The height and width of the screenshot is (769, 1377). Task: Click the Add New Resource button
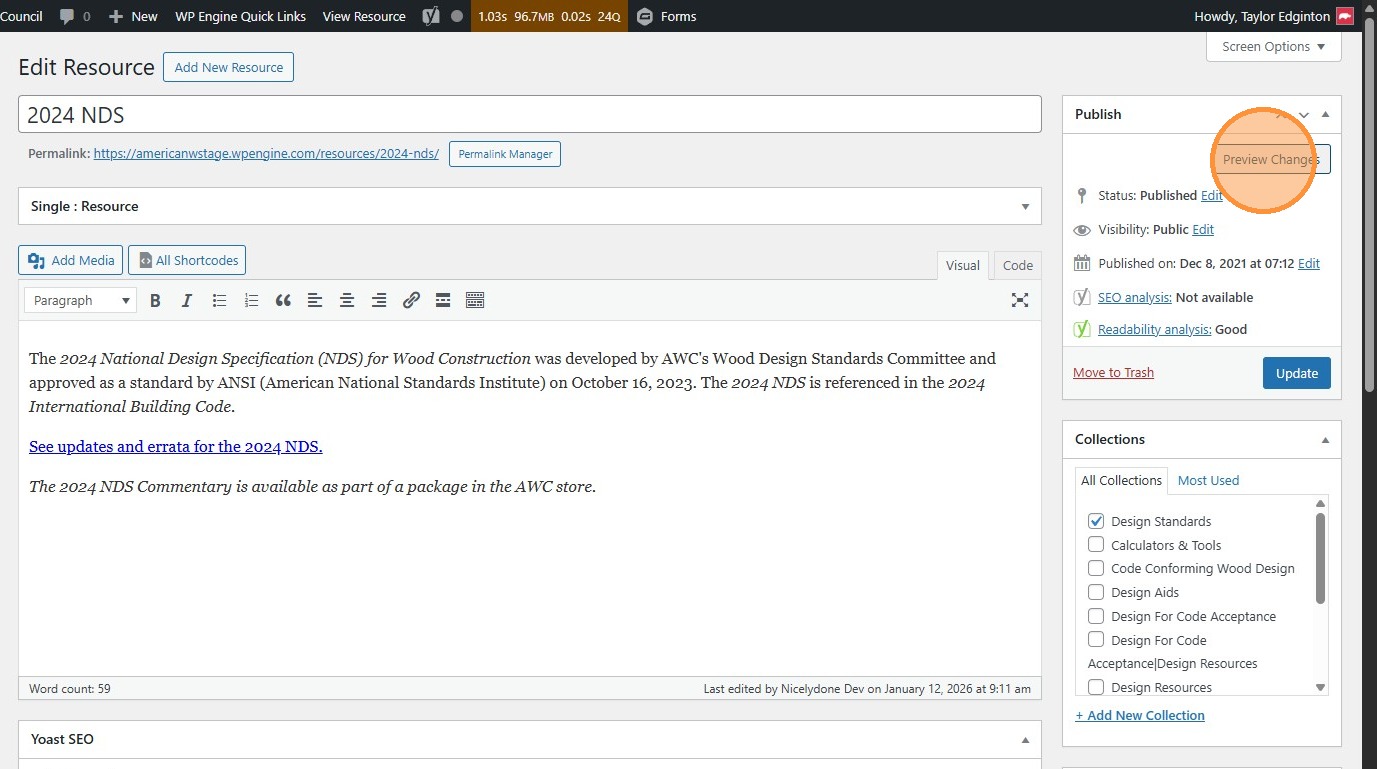click(229, 67)
